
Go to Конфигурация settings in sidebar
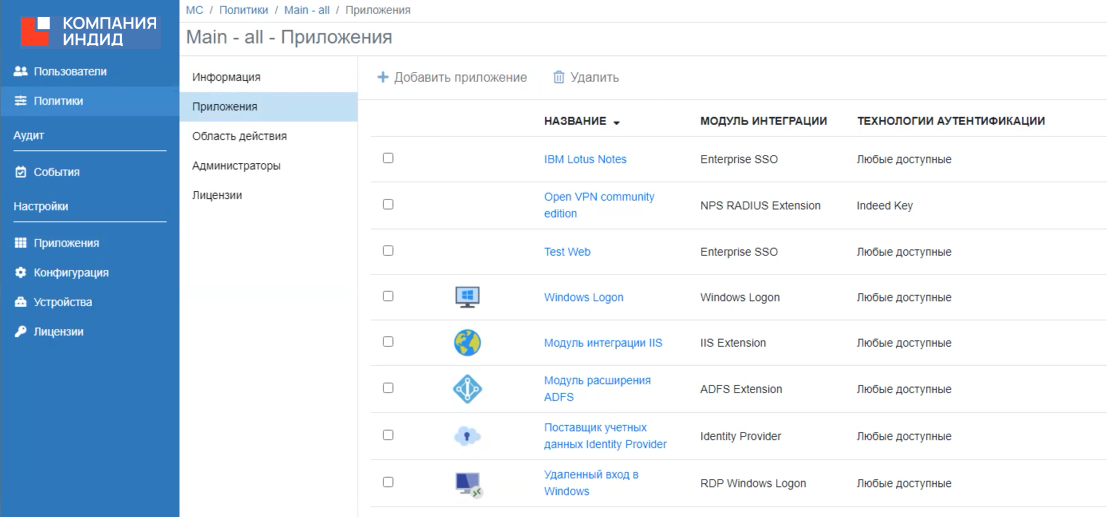point(71,272)
